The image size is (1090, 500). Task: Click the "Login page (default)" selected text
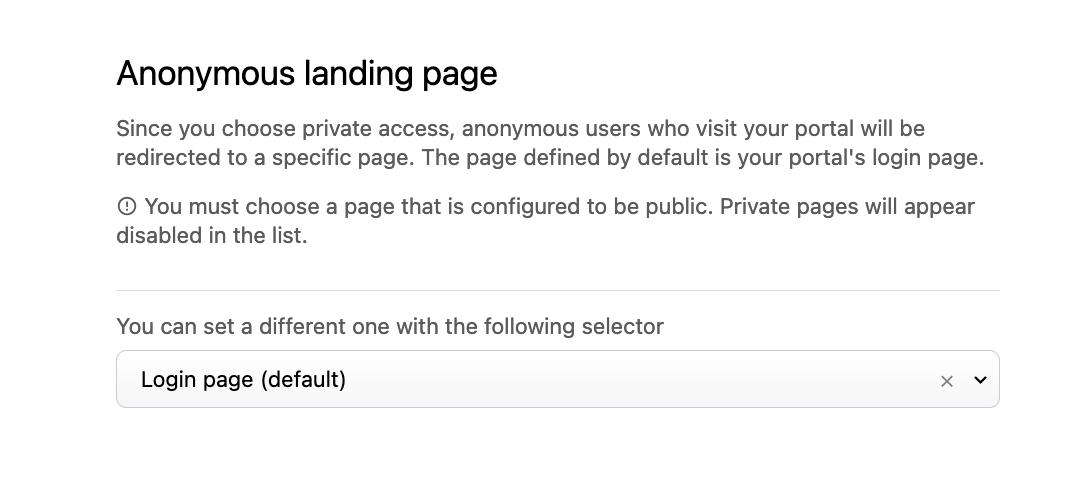click(243, 380)
